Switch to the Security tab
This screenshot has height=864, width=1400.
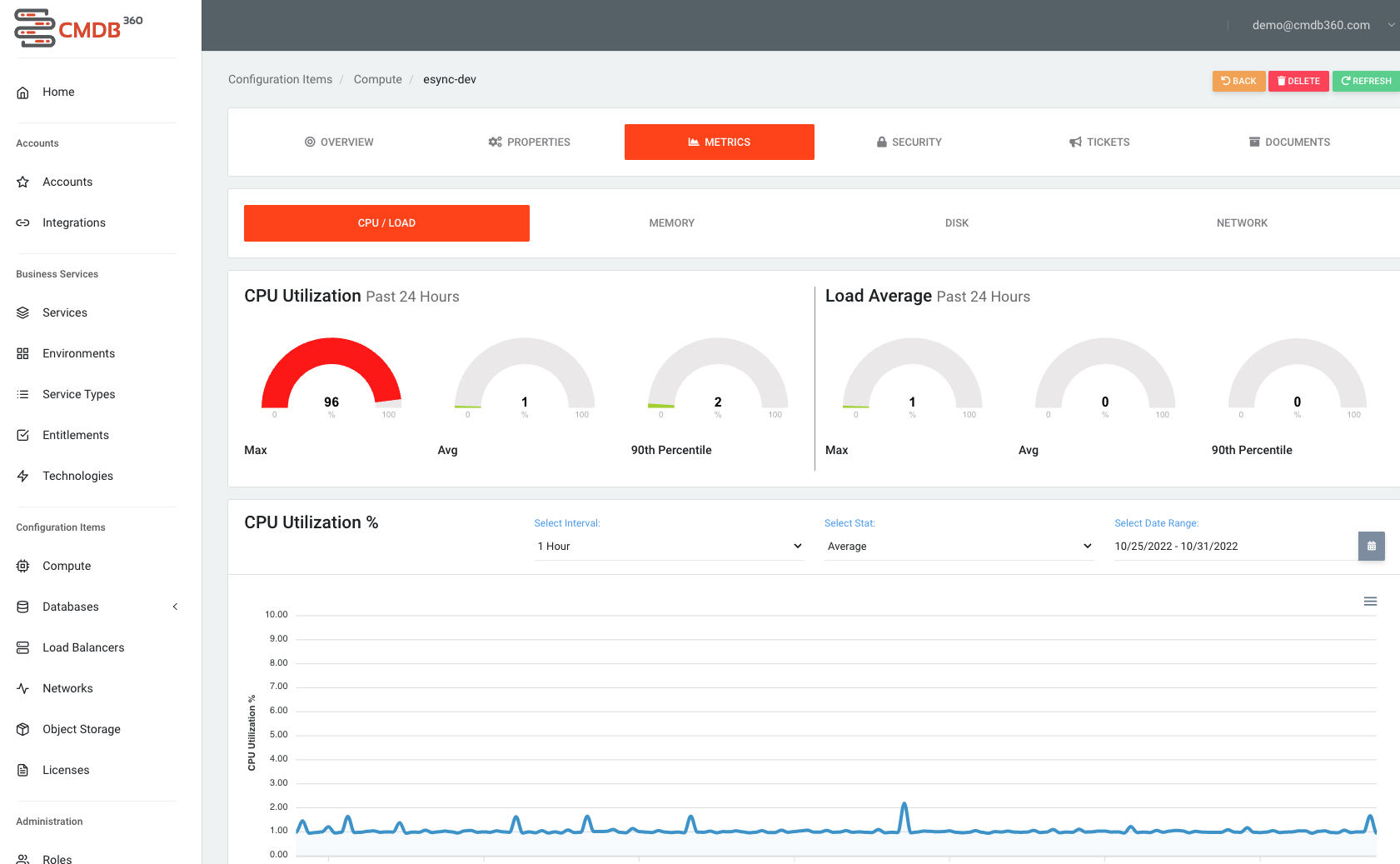tap(909, 142)
